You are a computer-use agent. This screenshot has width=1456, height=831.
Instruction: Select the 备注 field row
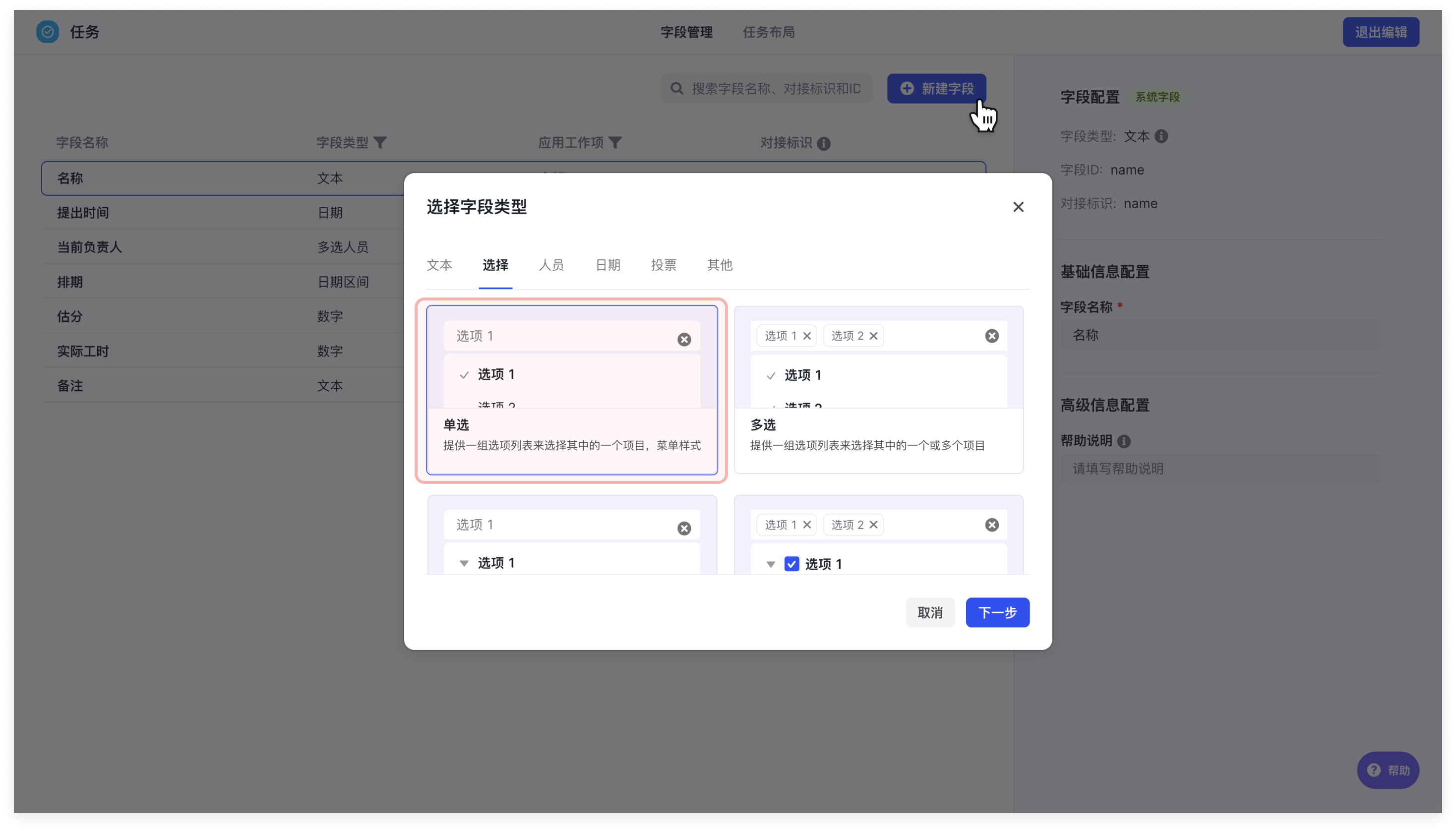coord(223,386)
